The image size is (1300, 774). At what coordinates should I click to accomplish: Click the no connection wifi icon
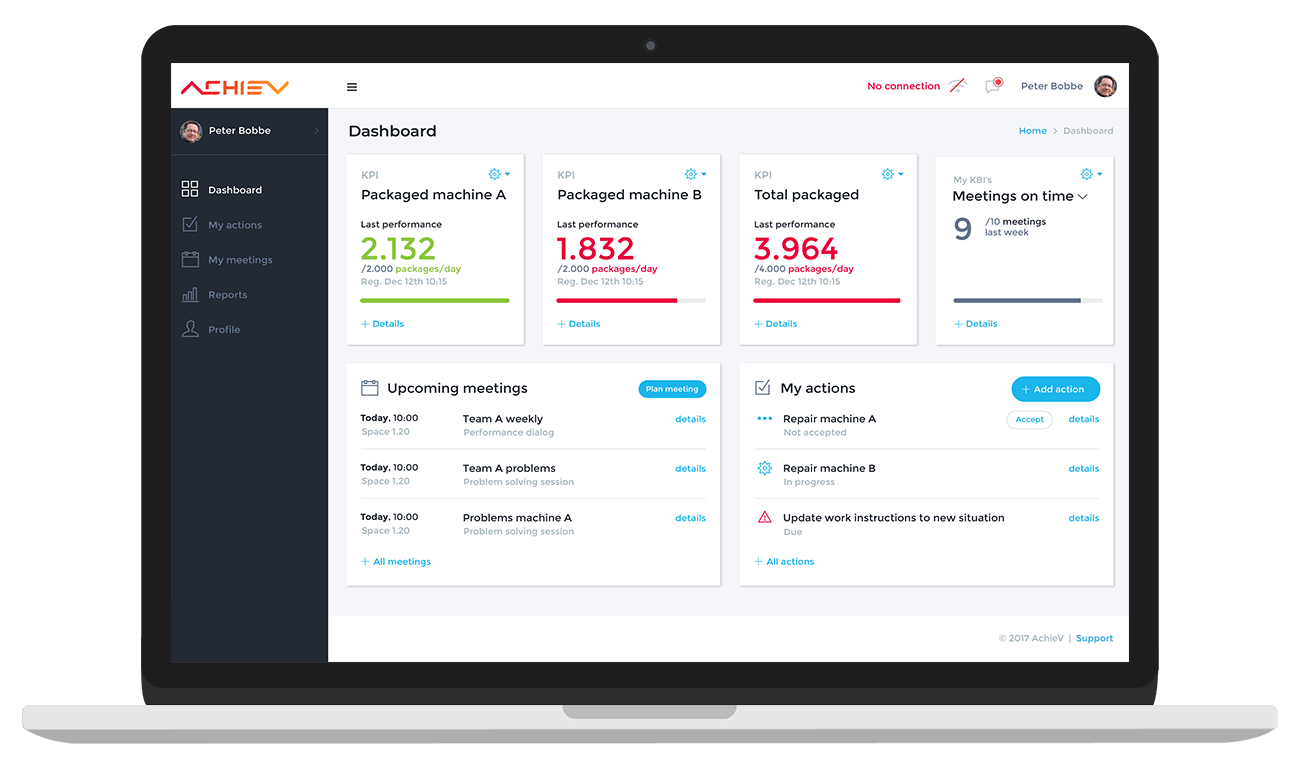957,86
